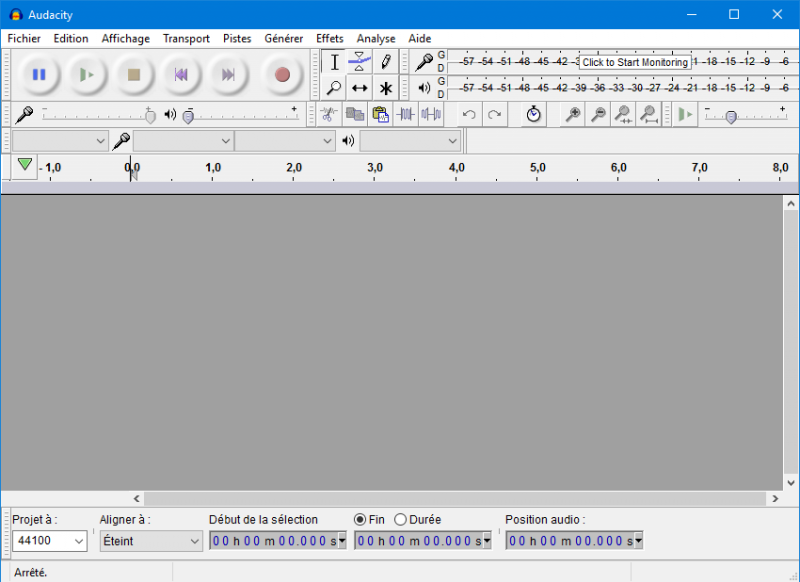Undo the last action

(469, 114)
